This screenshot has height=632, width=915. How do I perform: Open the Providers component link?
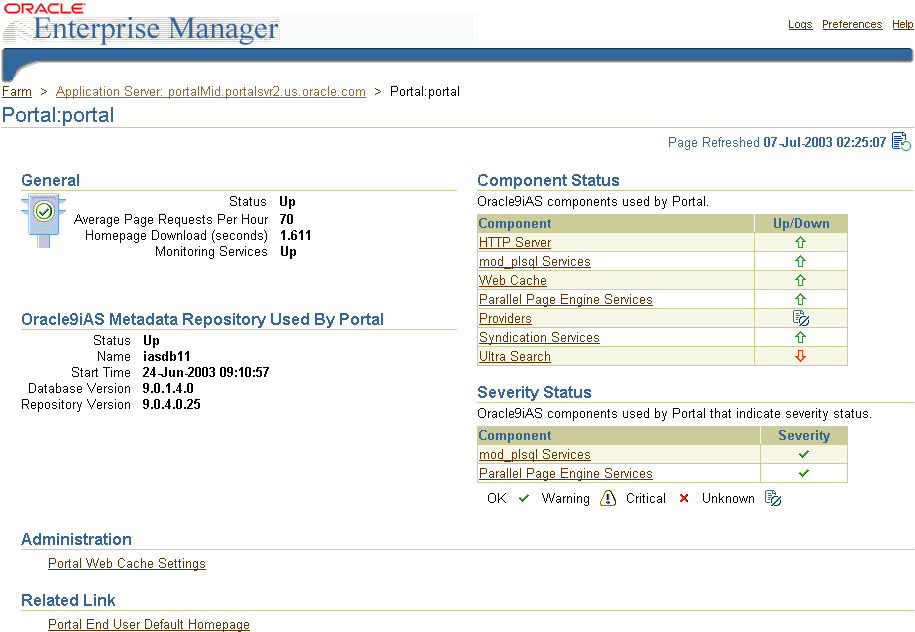point(505,319)
